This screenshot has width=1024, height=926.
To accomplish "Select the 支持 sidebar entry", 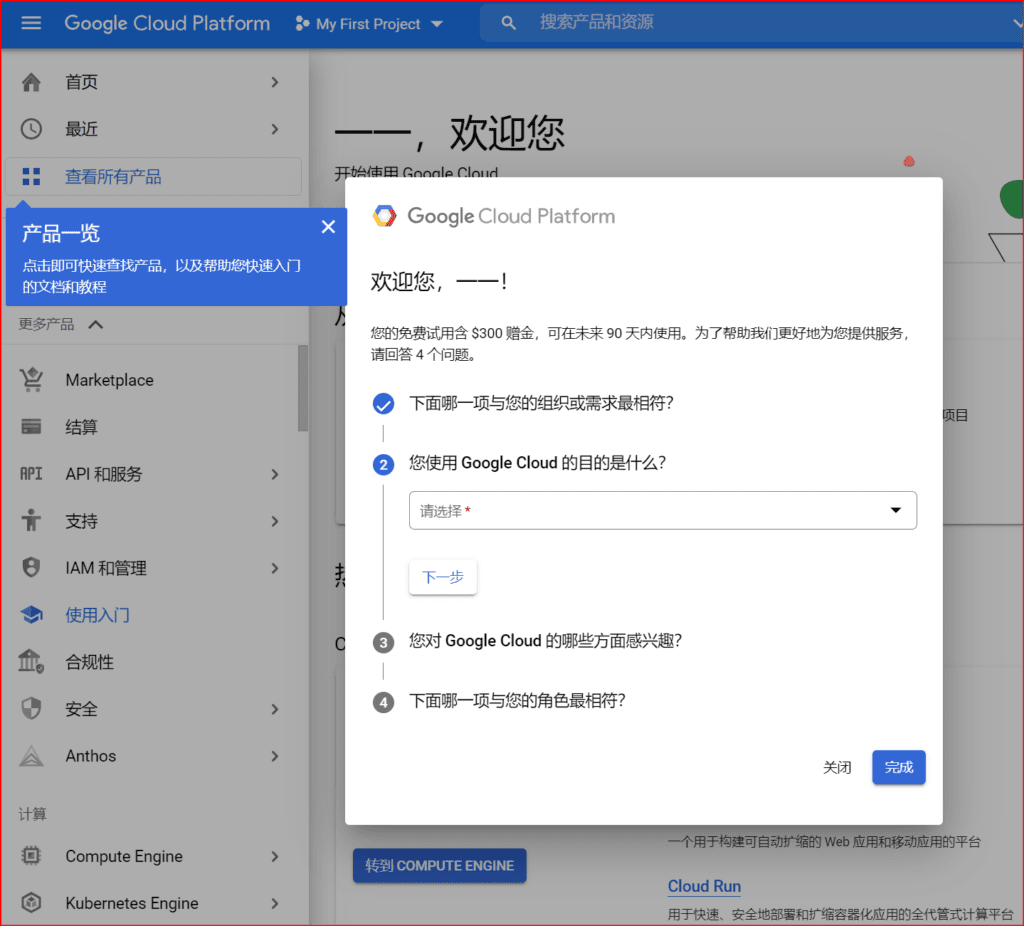I will 81,521.
